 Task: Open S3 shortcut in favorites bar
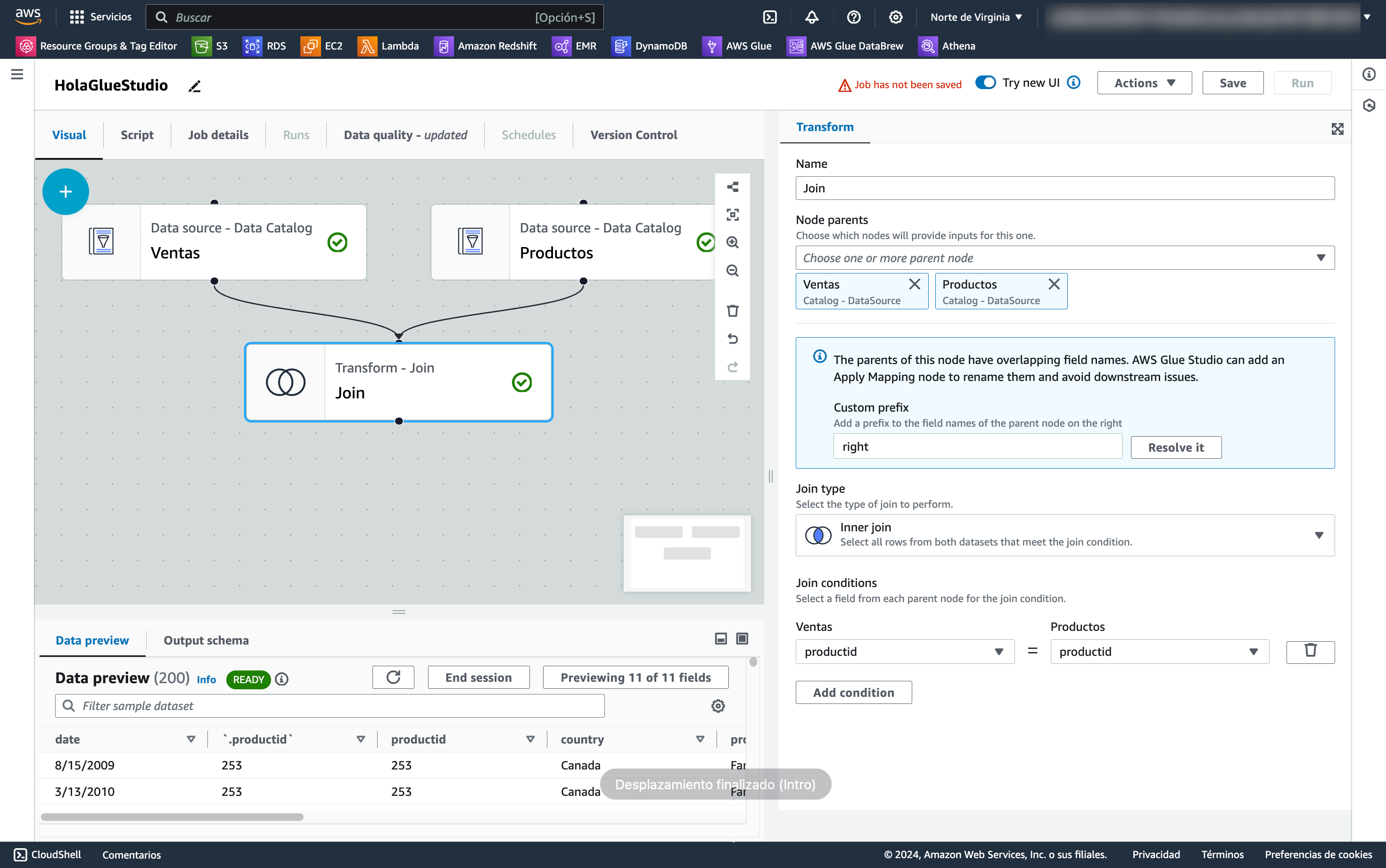click(210, 46)
